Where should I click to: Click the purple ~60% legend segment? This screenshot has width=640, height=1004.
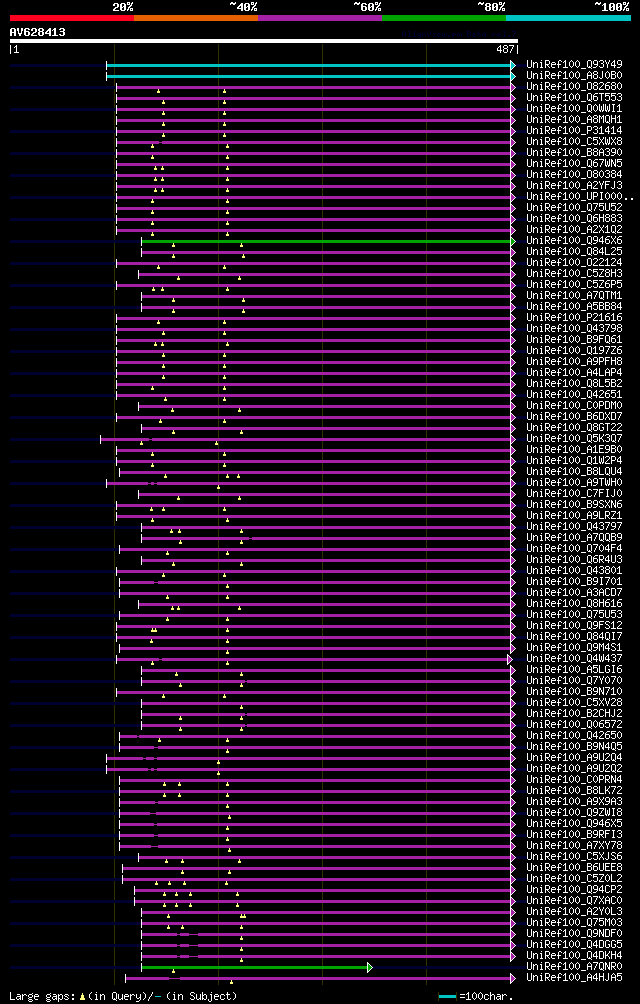320,18
